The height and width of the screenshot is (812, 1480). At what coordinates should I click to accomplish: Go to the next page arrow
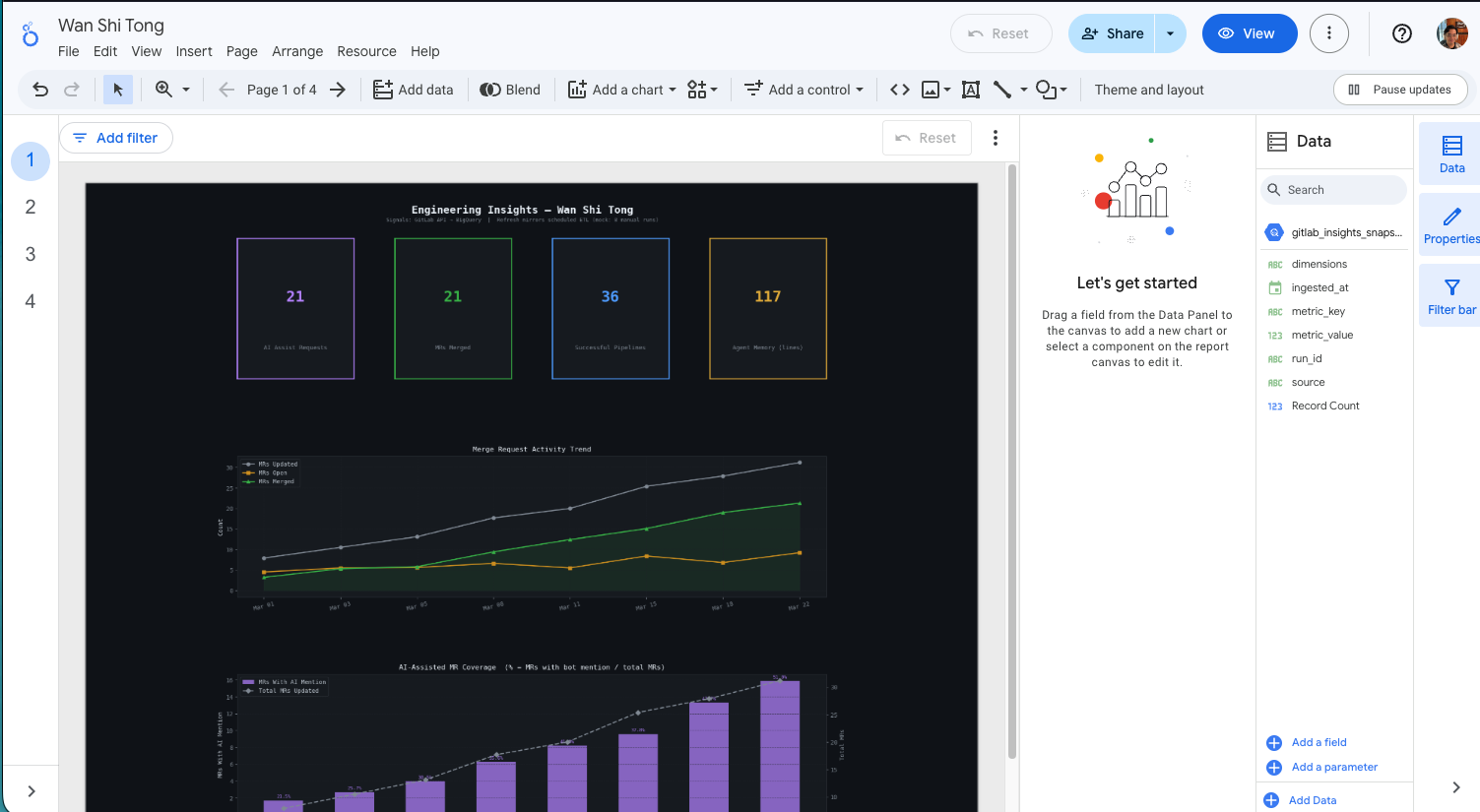point(338,90)
